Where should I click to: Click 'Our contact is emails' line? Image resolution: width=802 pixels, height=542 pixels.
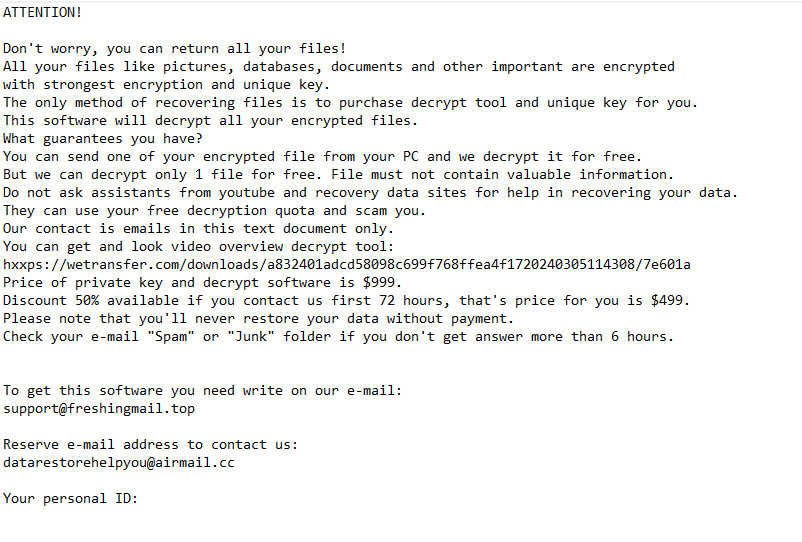tap(198, 229)
